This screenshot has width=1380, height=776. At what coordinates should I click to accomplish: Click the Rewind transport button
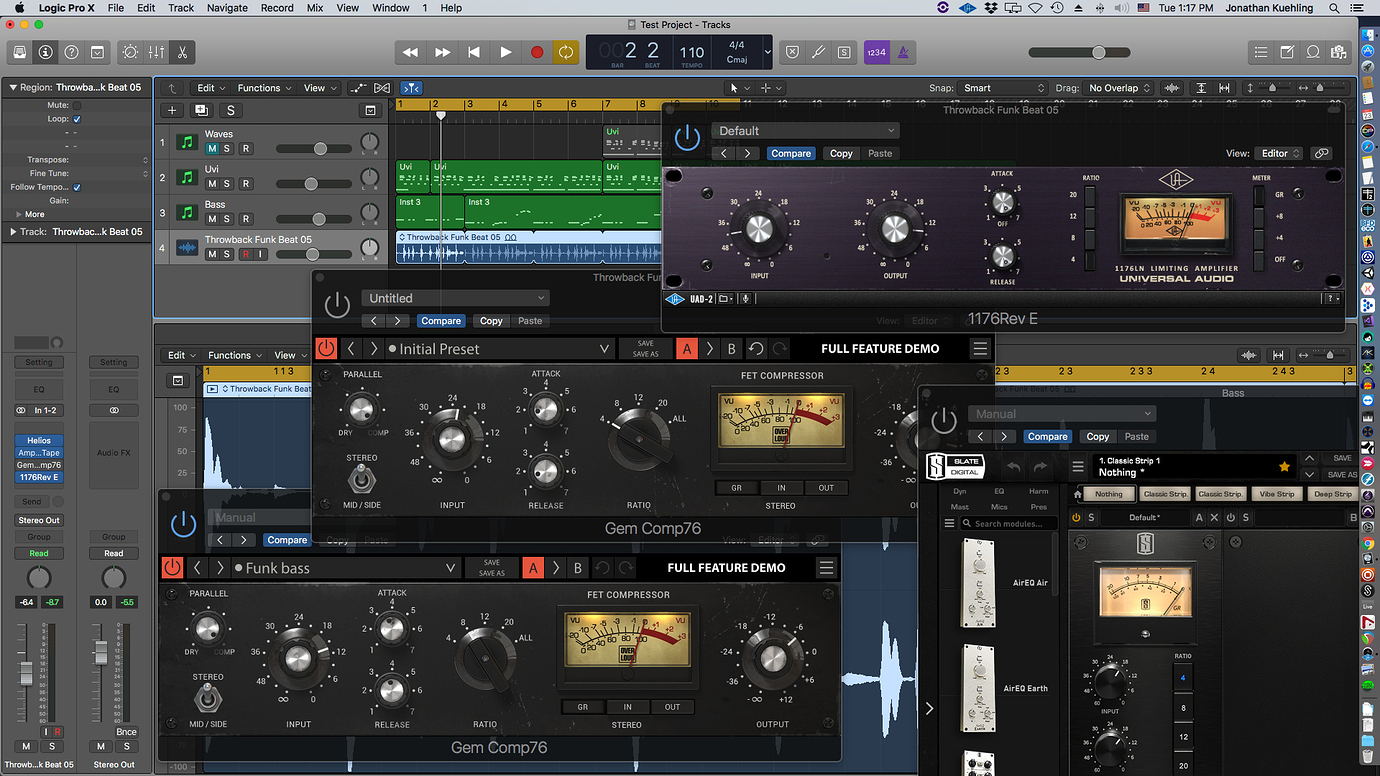(x=410, y=52)
